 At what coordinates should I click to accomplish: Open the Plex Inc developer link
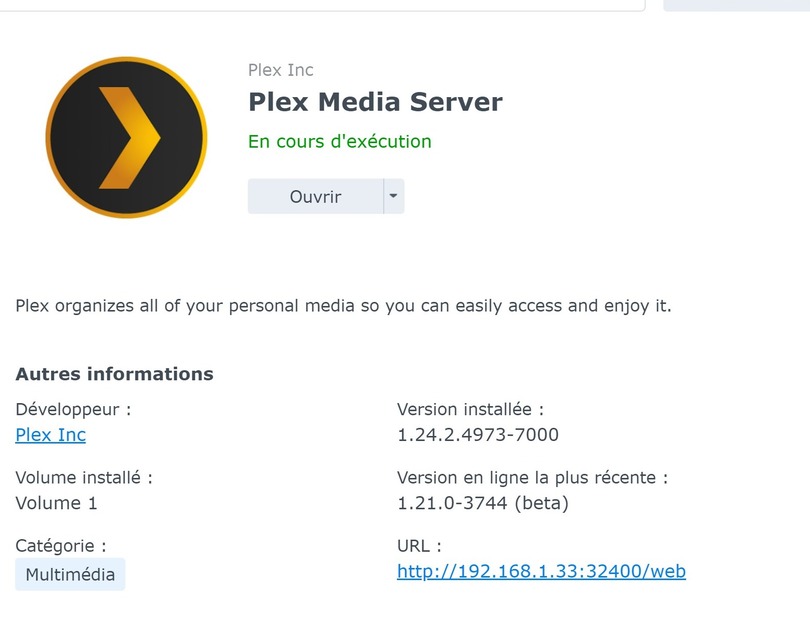[x=51, y=435]
